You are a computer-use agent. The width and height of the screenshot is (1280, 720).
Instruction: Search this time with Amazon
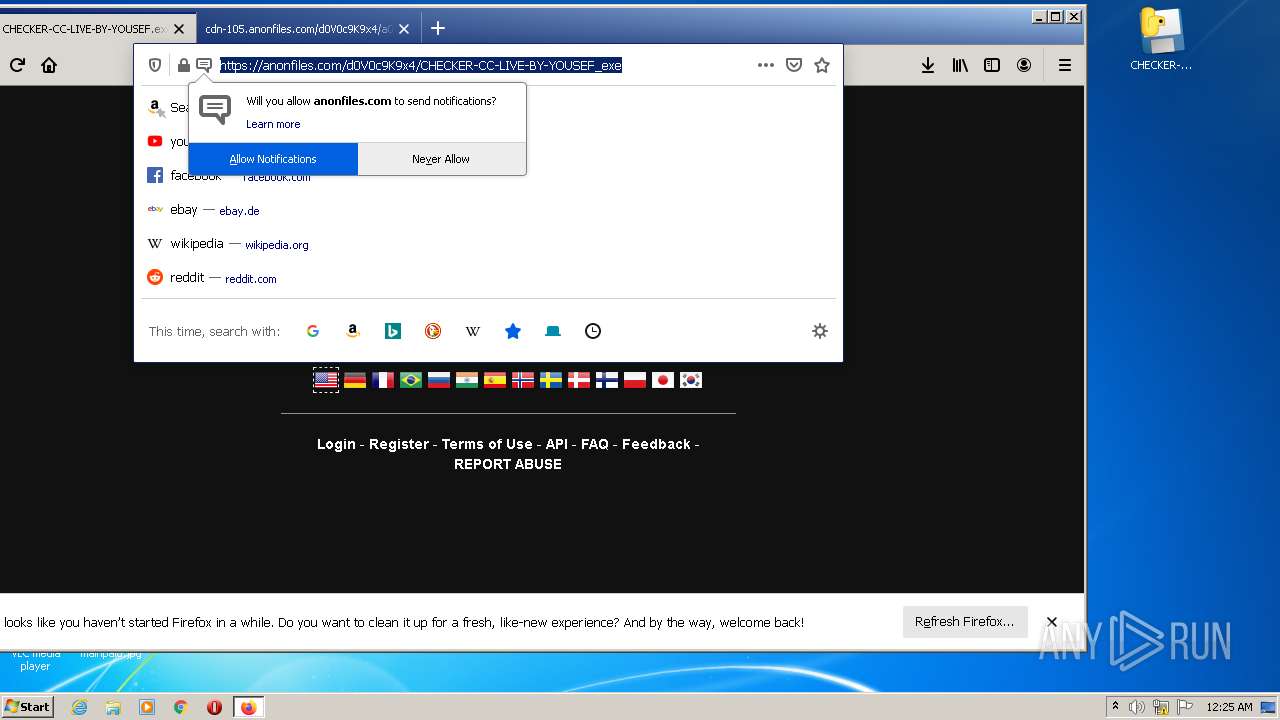pos(353,331)
